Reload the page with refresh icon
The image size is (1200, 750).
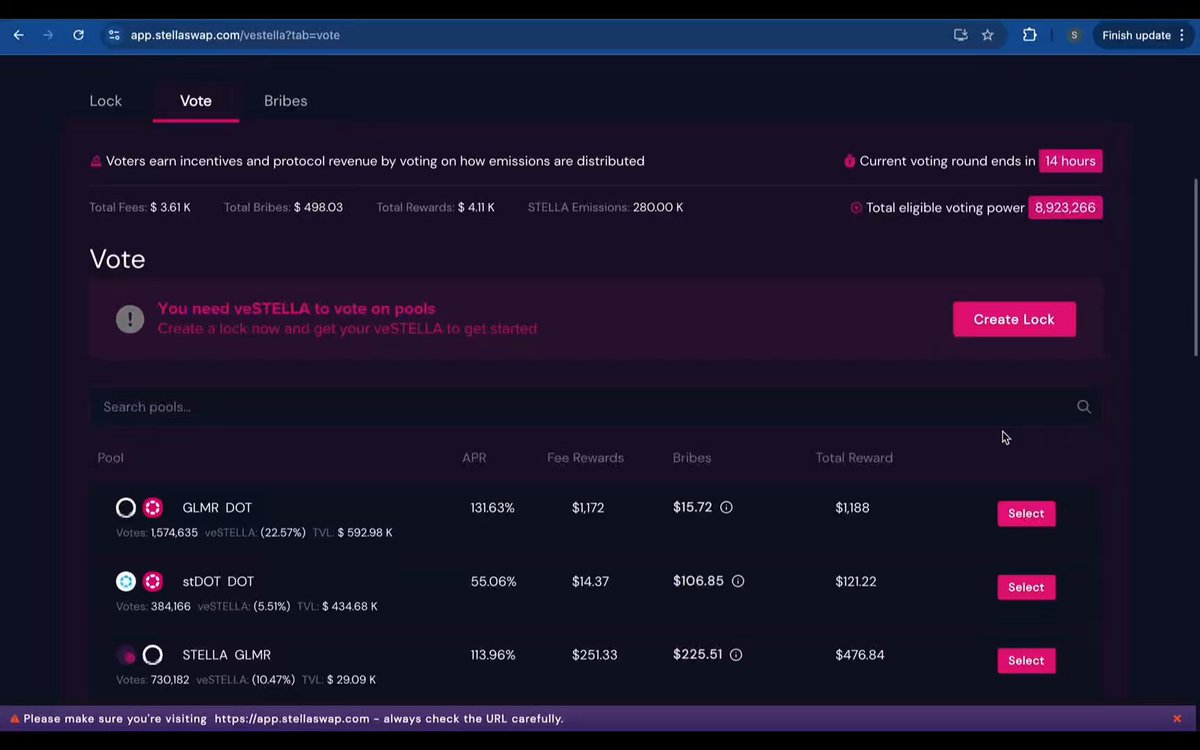[x=78, y=35]
